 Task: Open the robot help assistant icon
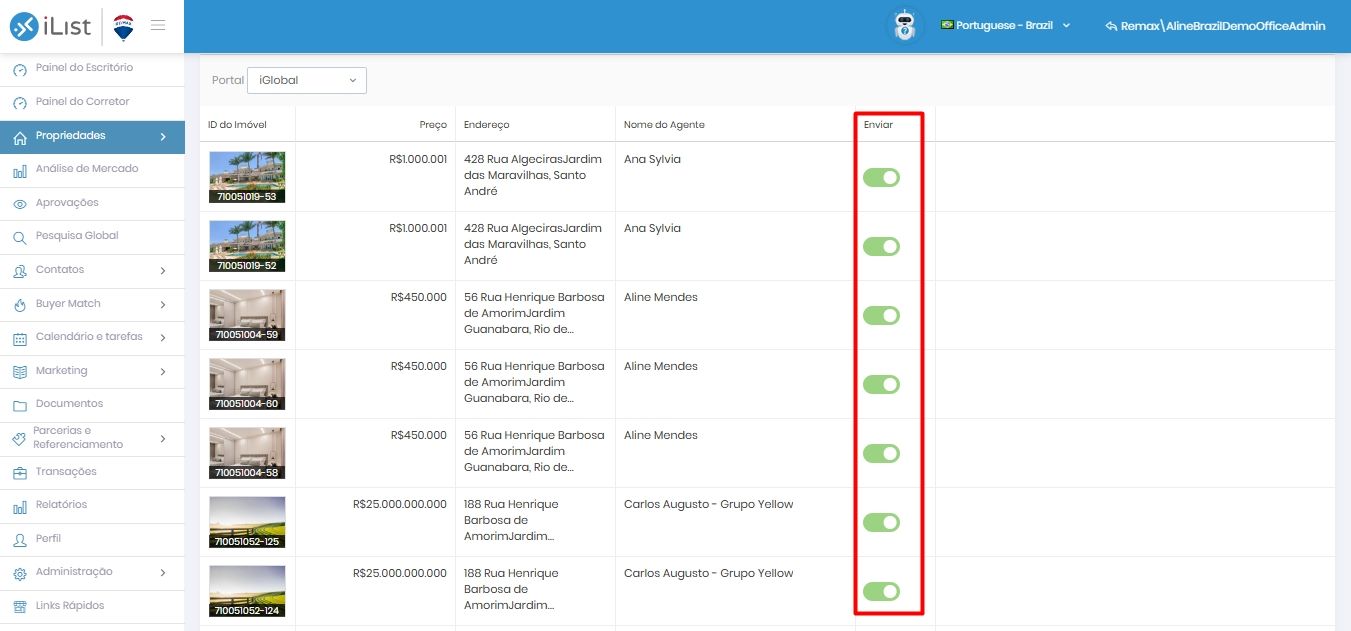point(905,26)
